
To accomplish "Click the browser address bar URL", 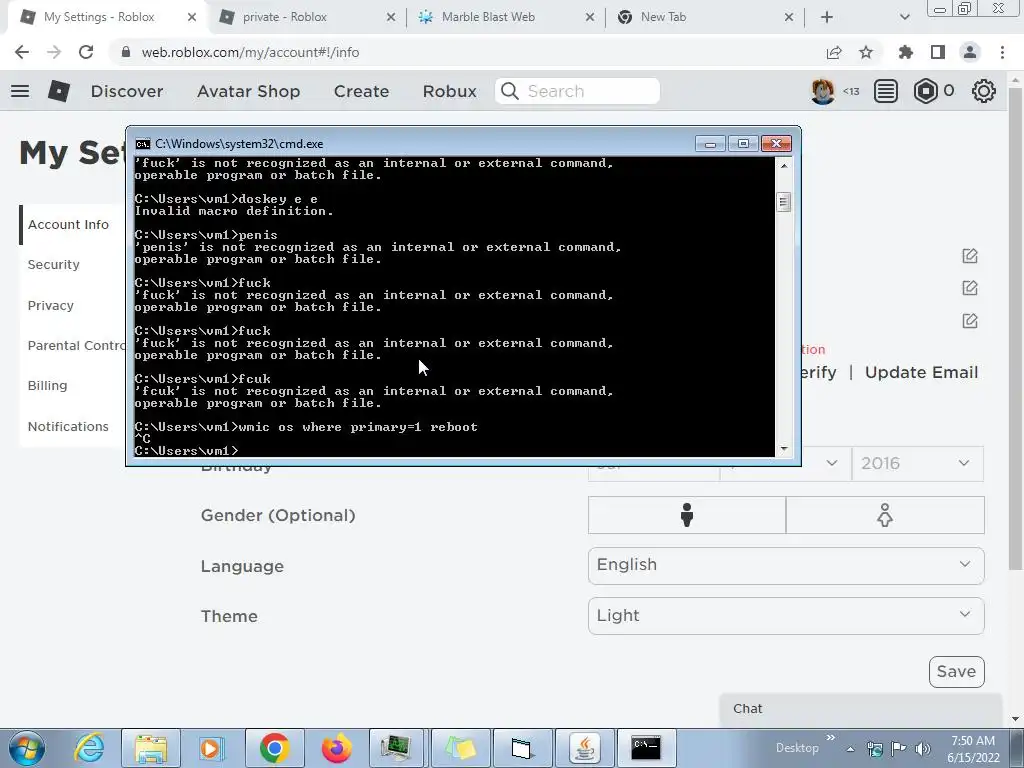I will (250, 52).
